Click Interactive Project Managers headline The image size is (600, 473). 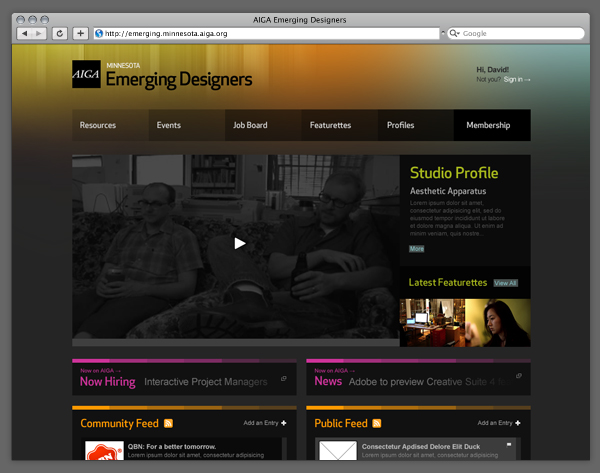pyautogui.click(x=205, y=382)
